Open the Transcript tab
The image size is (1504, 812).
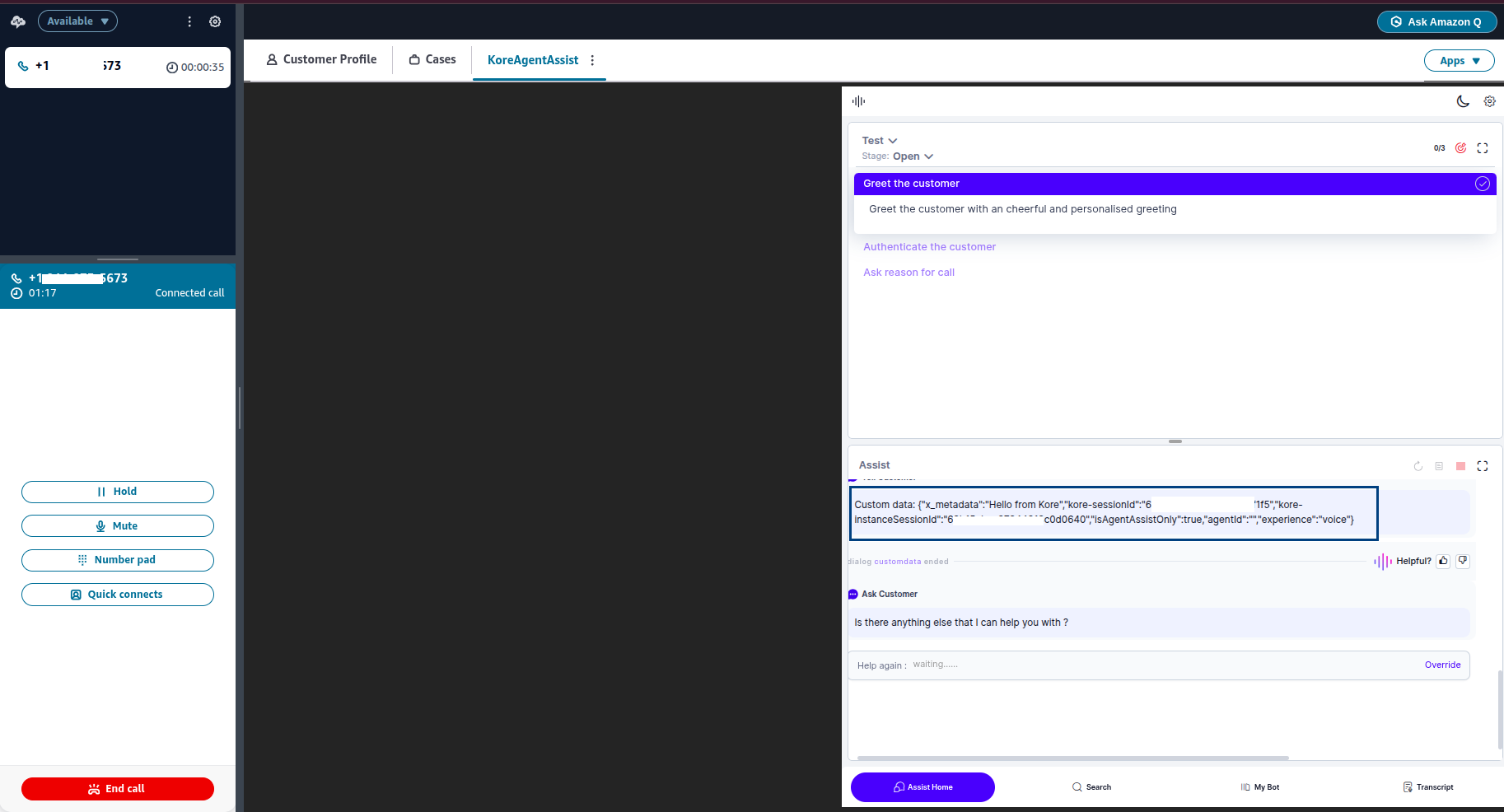(x=1428, y=787)
